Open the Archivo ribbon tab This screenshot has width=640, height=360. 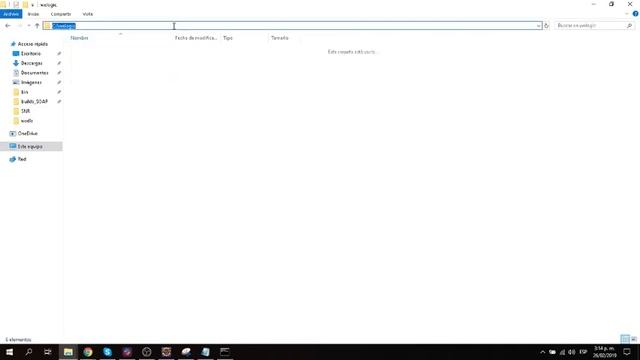11,14
